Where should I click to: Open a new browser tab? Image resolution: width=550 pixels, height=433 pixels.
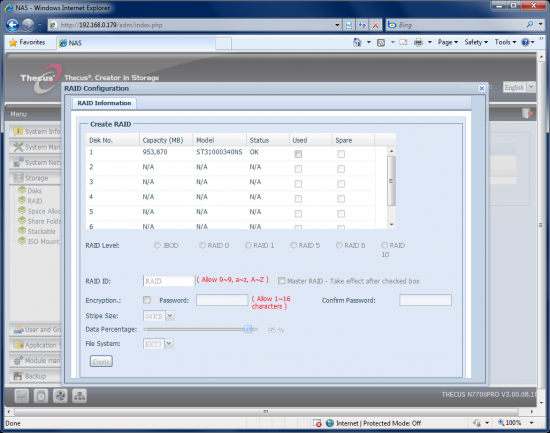click(x=223, y=44)
